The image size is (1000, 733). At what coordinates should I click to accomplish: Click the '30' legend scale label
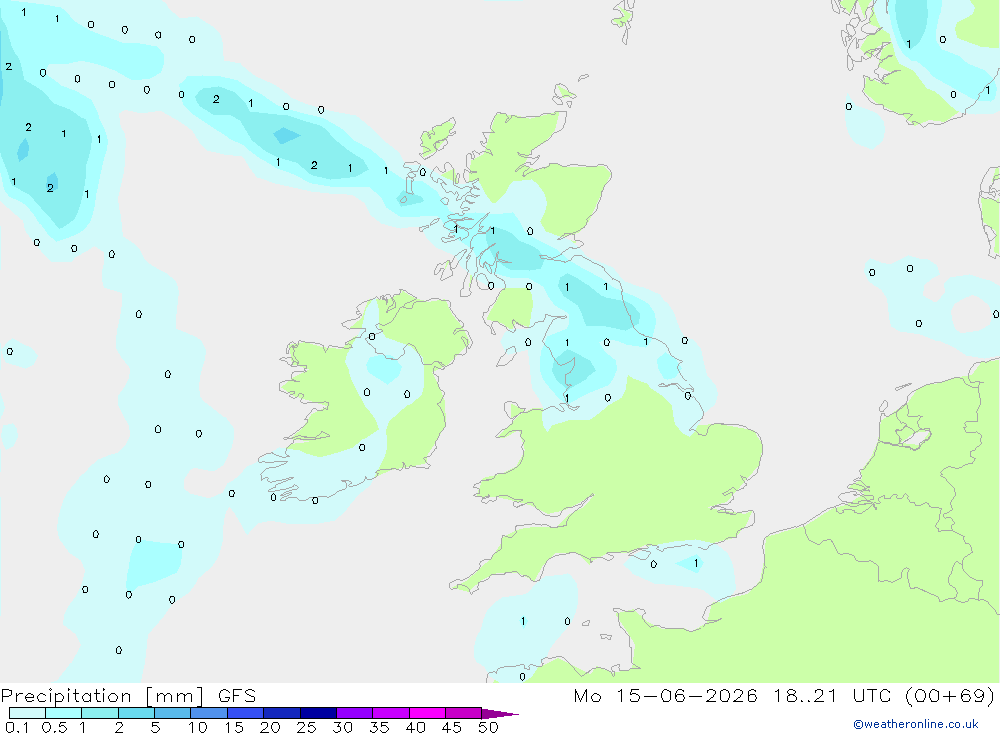(x=343, y=727)
